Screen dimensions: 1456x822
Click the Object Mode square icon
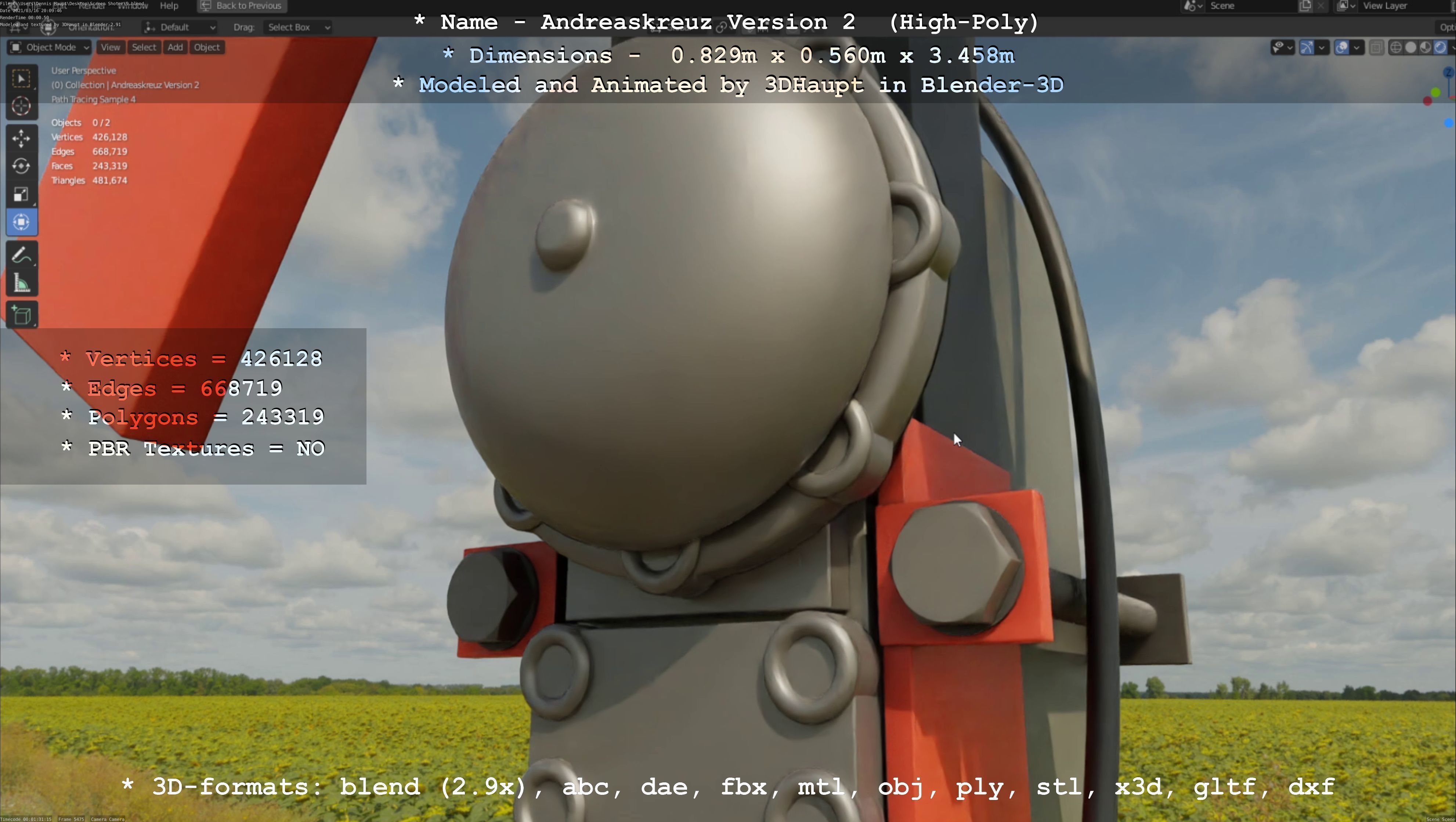(x=17, y=47)
